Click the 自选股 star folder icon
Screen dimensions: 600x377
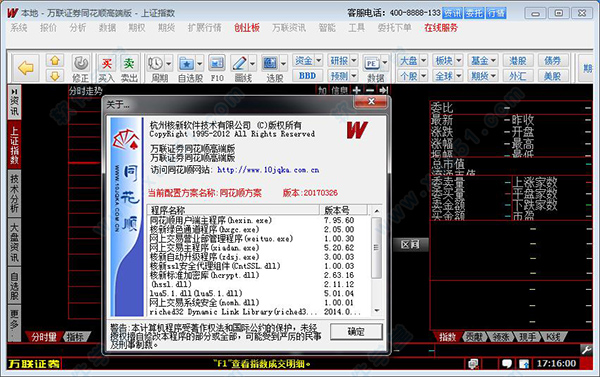coord(187,63)
